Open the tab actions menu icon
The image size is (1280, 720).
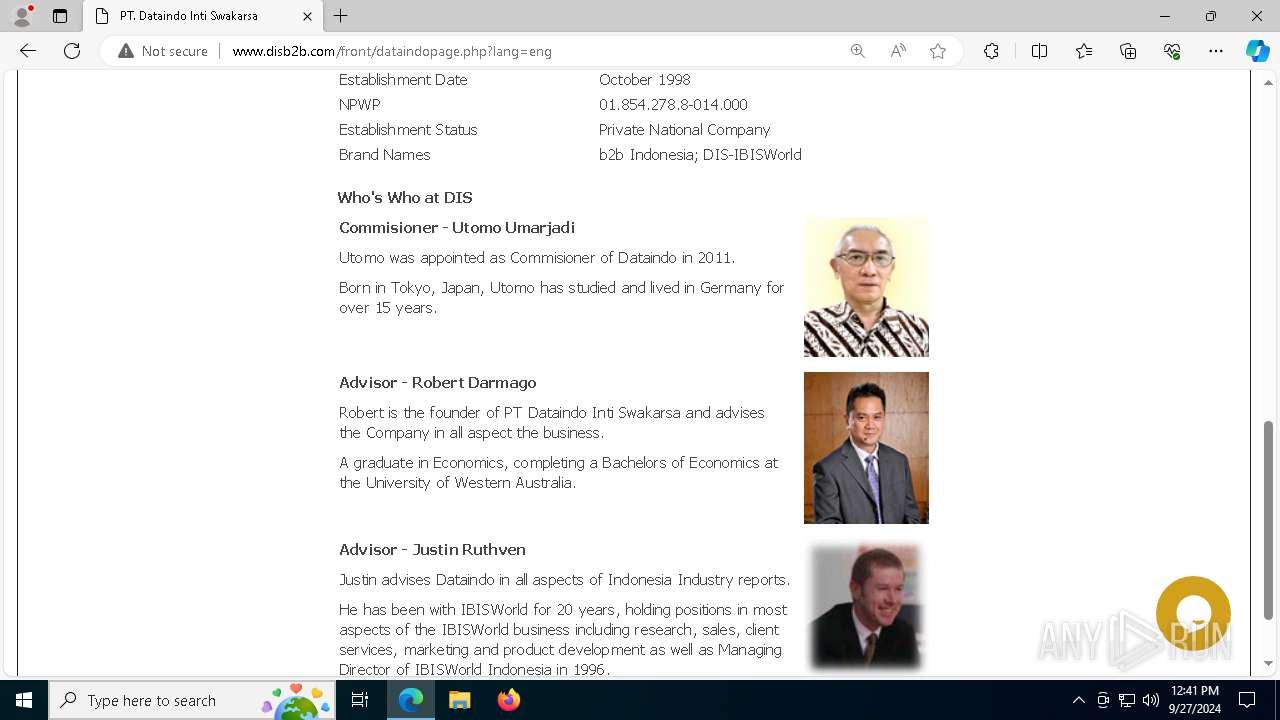60,16
